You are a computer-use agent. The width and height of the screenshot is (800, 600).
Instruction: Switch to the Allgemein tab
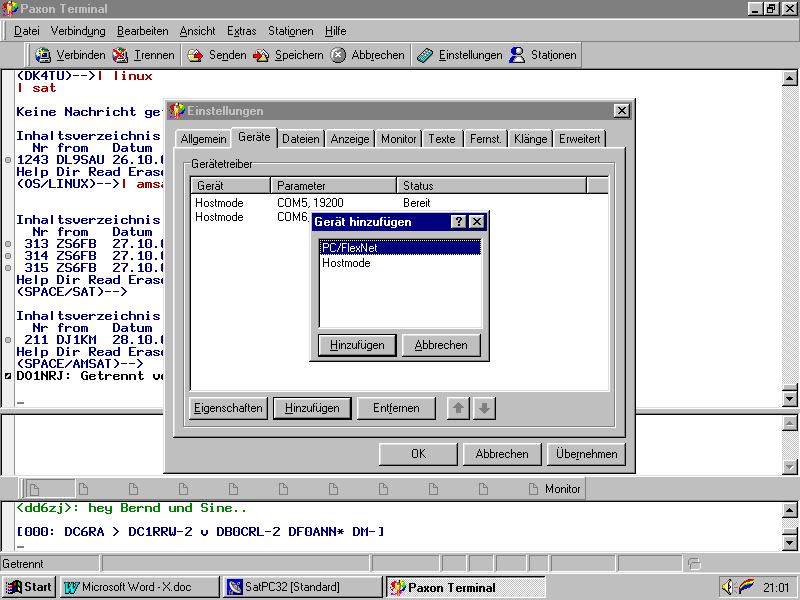[203, 139]
